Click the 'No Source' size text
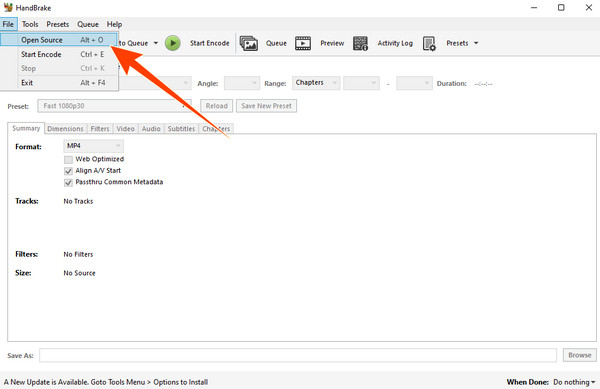 tap(80, 273)
